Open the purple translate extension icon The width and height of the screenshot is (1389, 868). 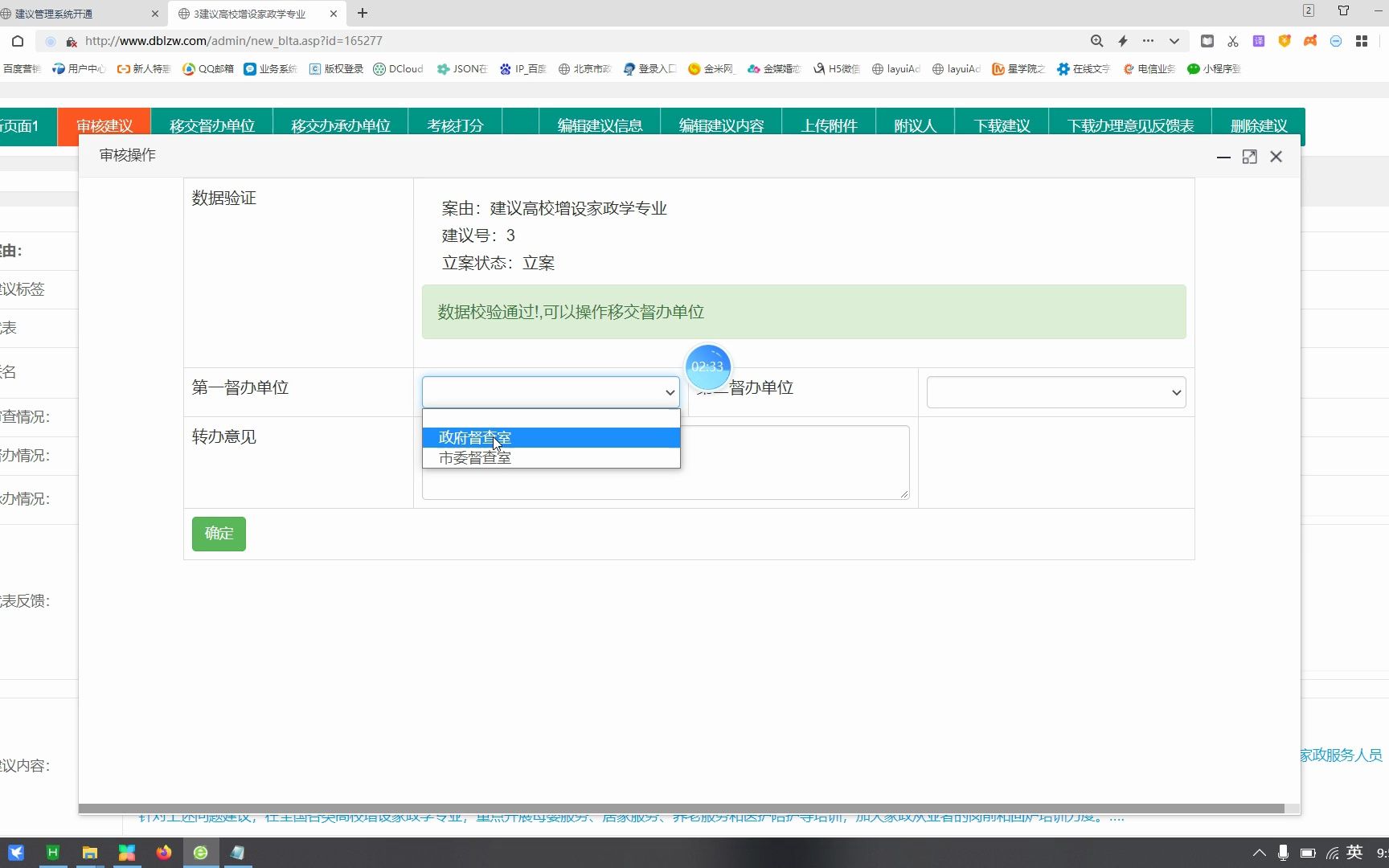(x=1259, y=41)
